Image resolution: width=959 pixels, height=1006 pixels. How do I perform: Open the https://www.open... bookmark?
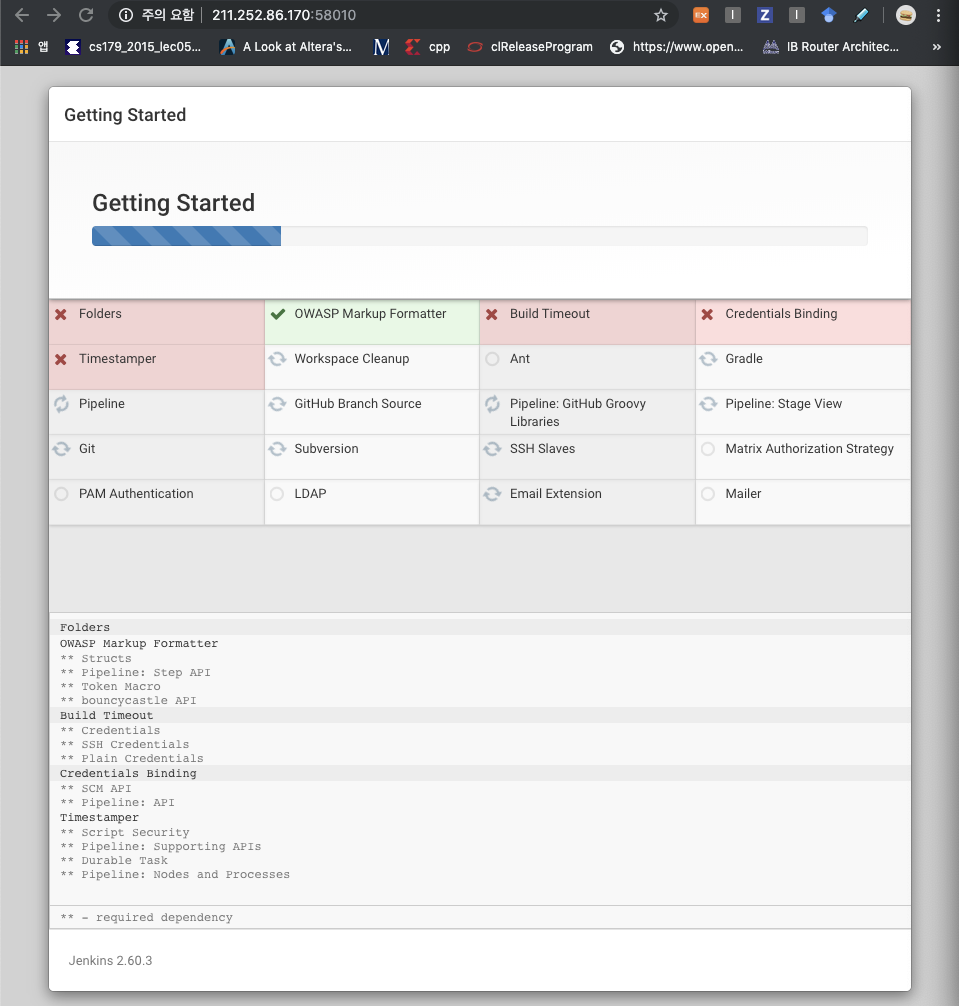(x=677, y=47)
